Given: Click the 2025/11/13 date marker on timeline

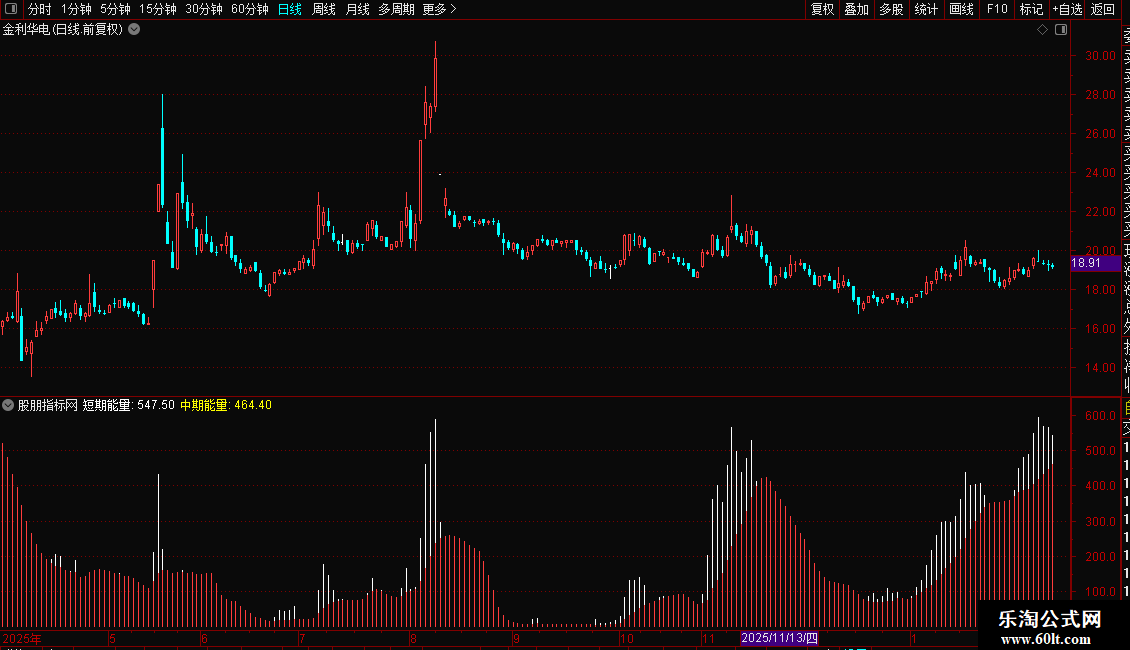Looking at the screenshot, I should point(779,638).
